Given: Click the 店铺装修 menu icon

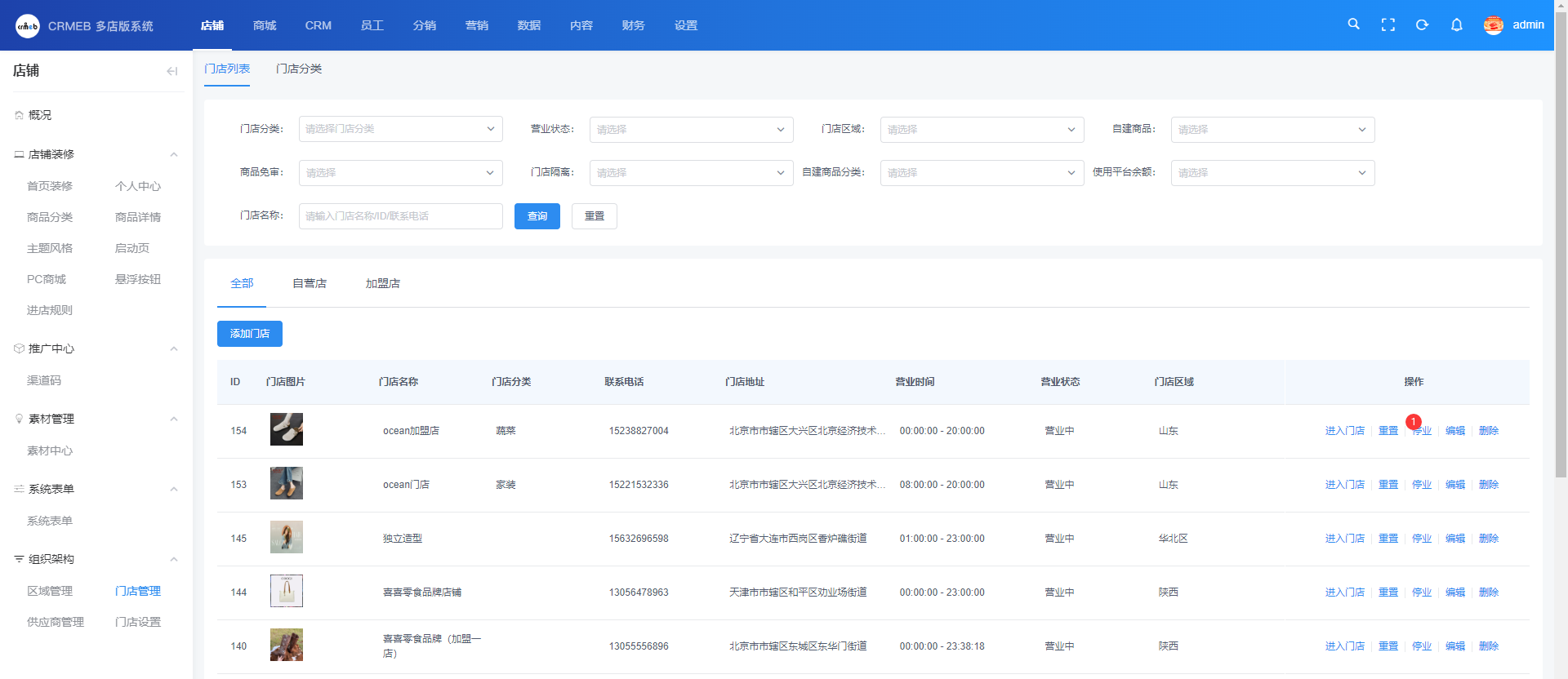Looking at the screenshot, I should 19,154.
